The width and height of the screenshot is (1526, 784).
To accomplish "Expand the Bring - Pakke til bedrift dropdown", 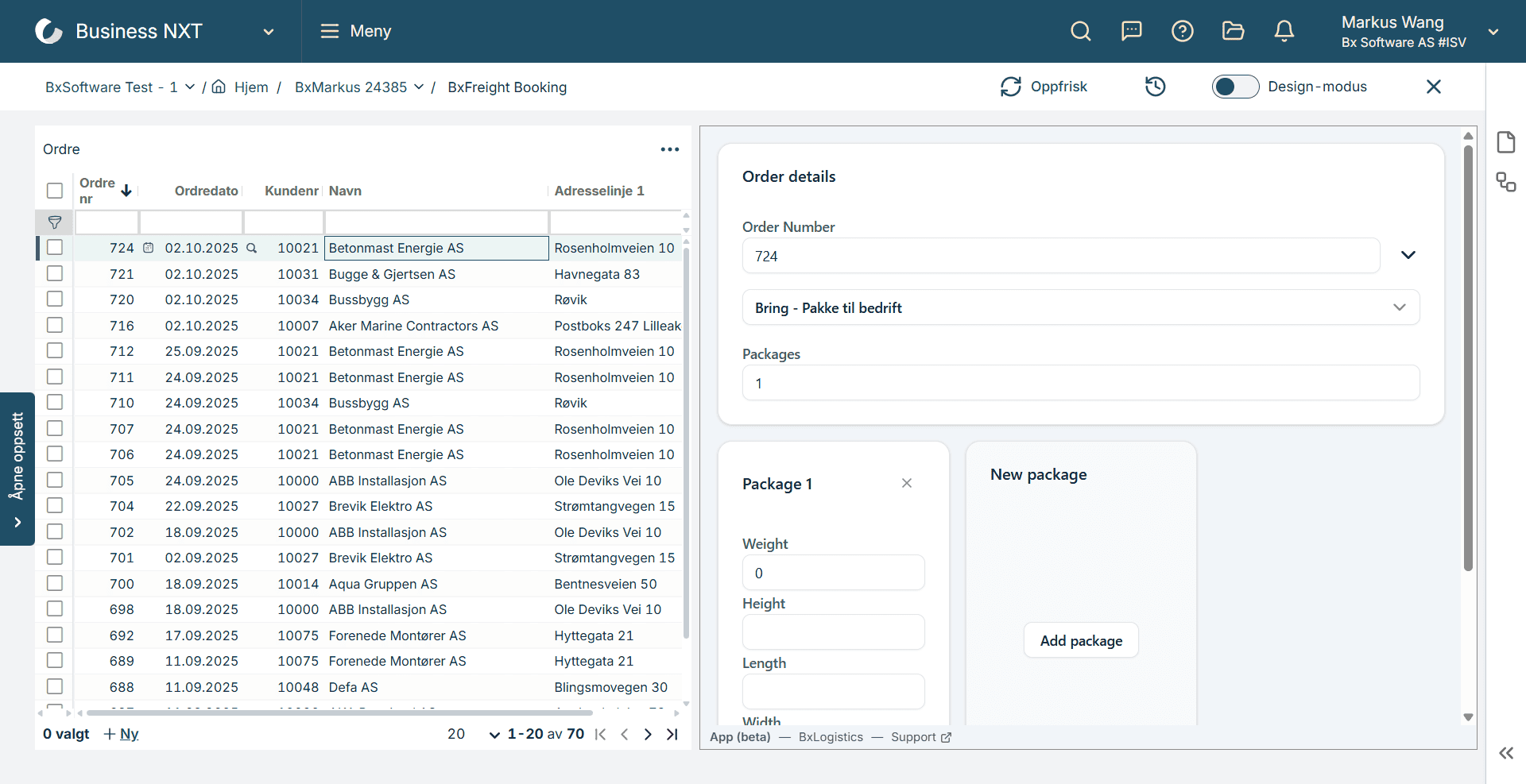I will point(1399,307).
